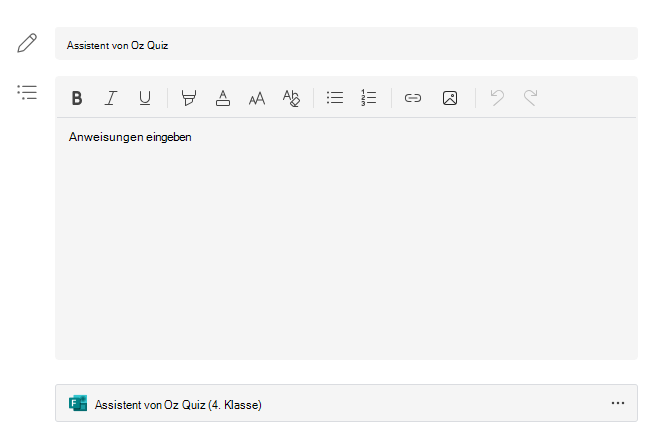Open the more options menu for attachment
654x433 pixels.
point(618,403)
